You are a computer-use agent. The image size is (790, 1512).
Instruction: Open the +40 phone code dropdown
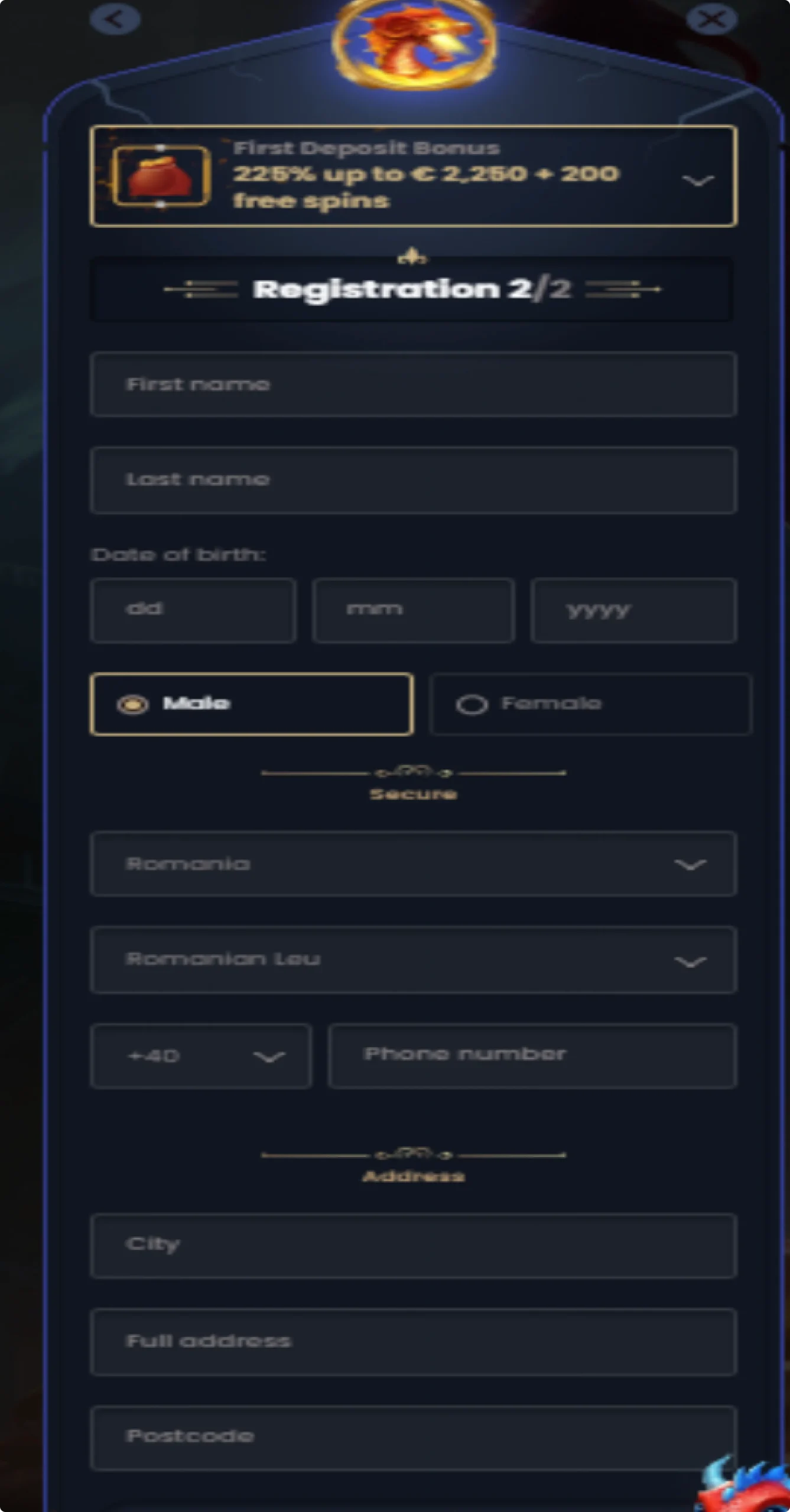pos(201,1055)
